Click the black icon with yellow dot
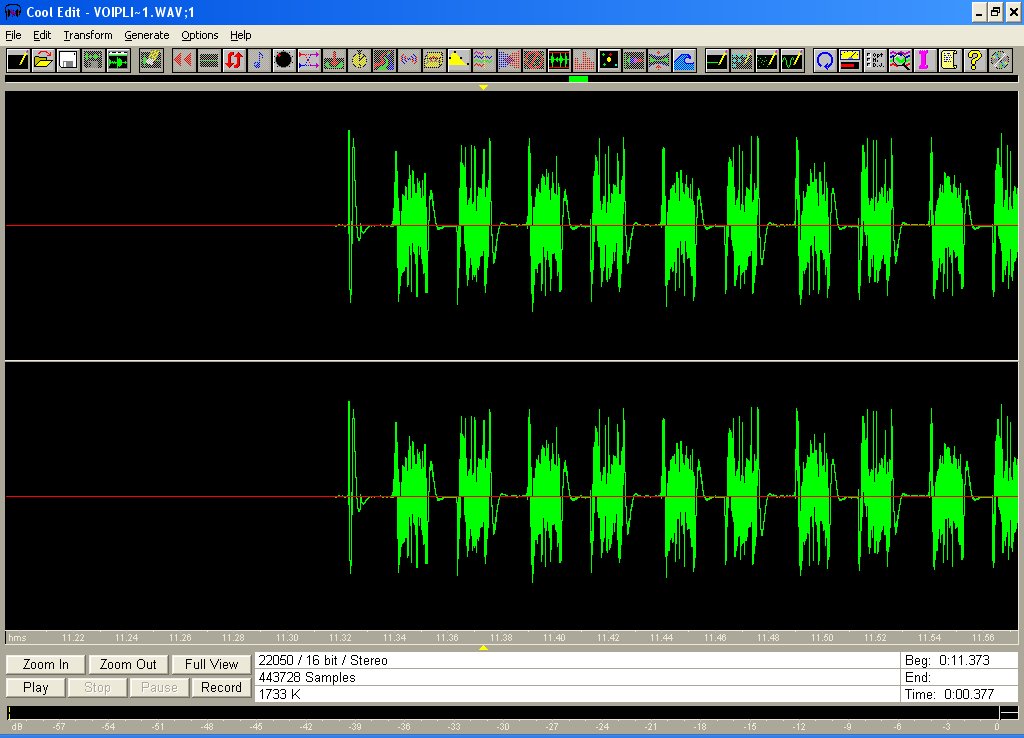This screenshot has width=1024, height=738. click(609, 61)
